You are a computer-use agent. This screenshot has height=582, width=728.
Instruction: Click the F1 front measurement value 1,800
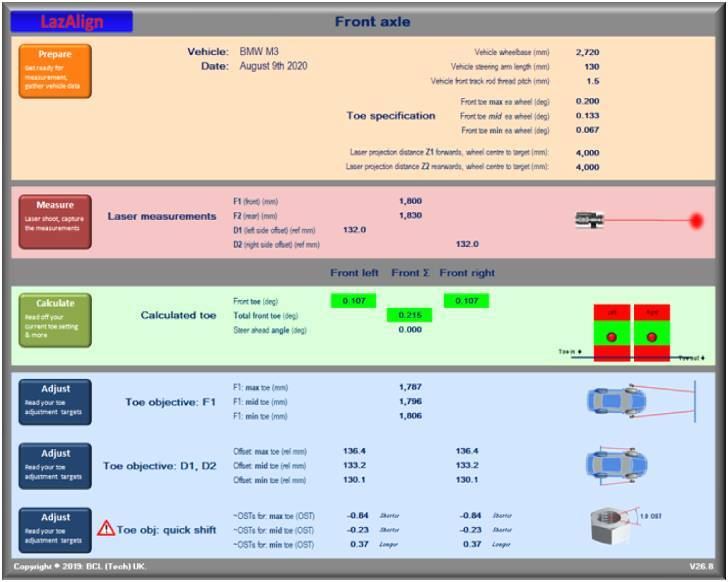pos(410,201)
